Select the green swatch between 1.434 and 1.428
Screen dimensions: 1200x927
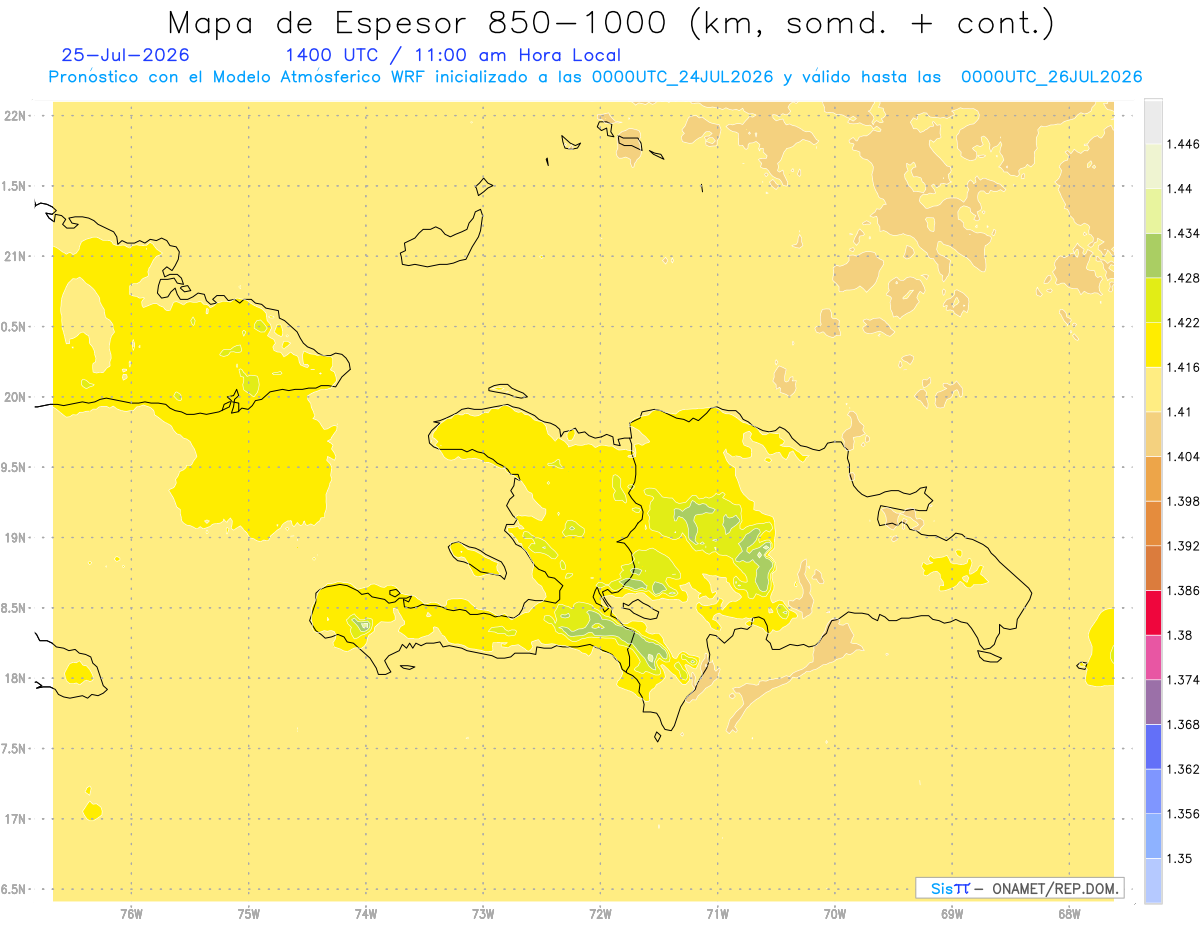tap(1153, 255)
